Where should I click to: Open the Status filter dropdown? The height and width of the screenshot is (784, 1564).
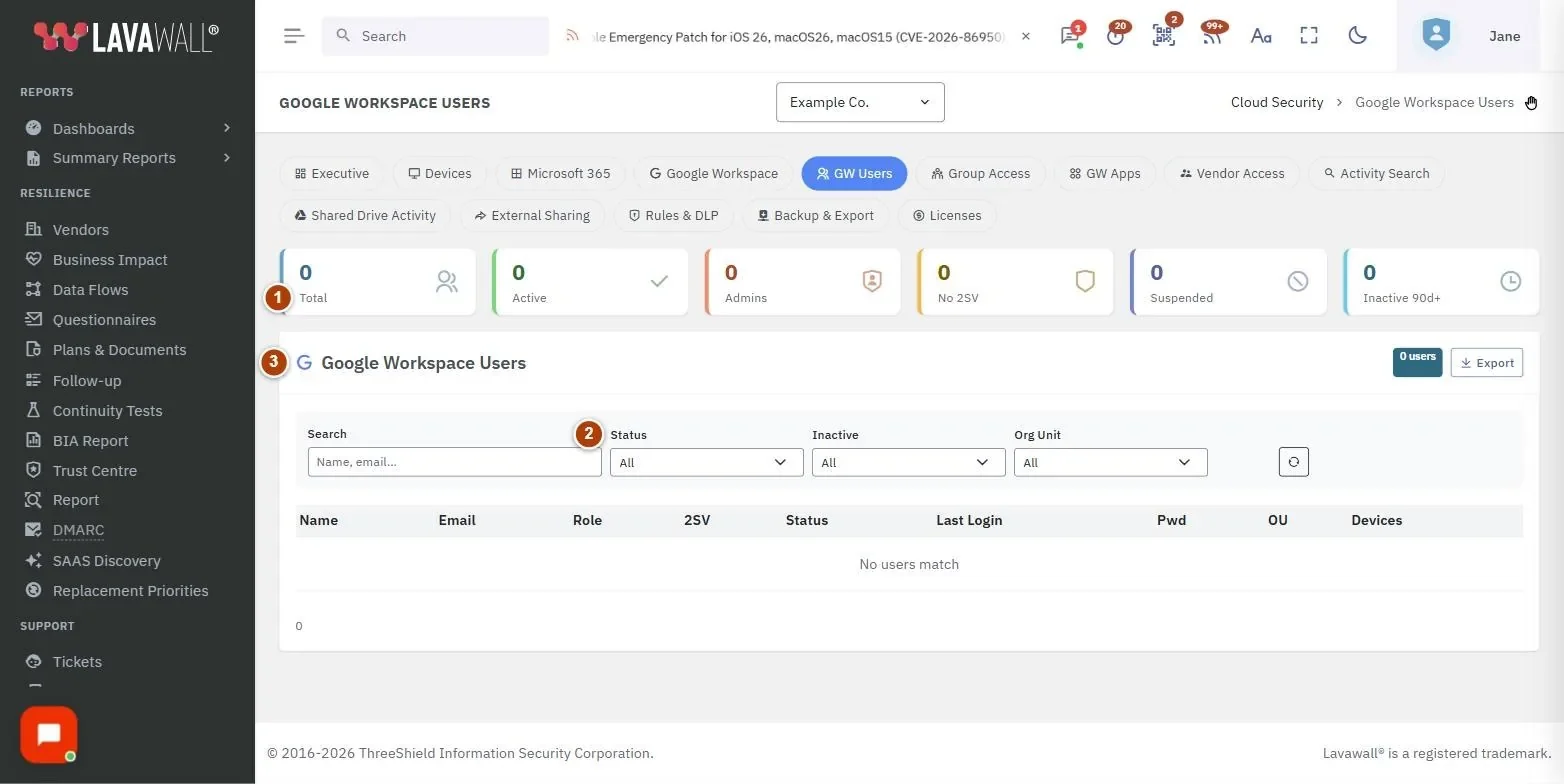tap(706, 462)
